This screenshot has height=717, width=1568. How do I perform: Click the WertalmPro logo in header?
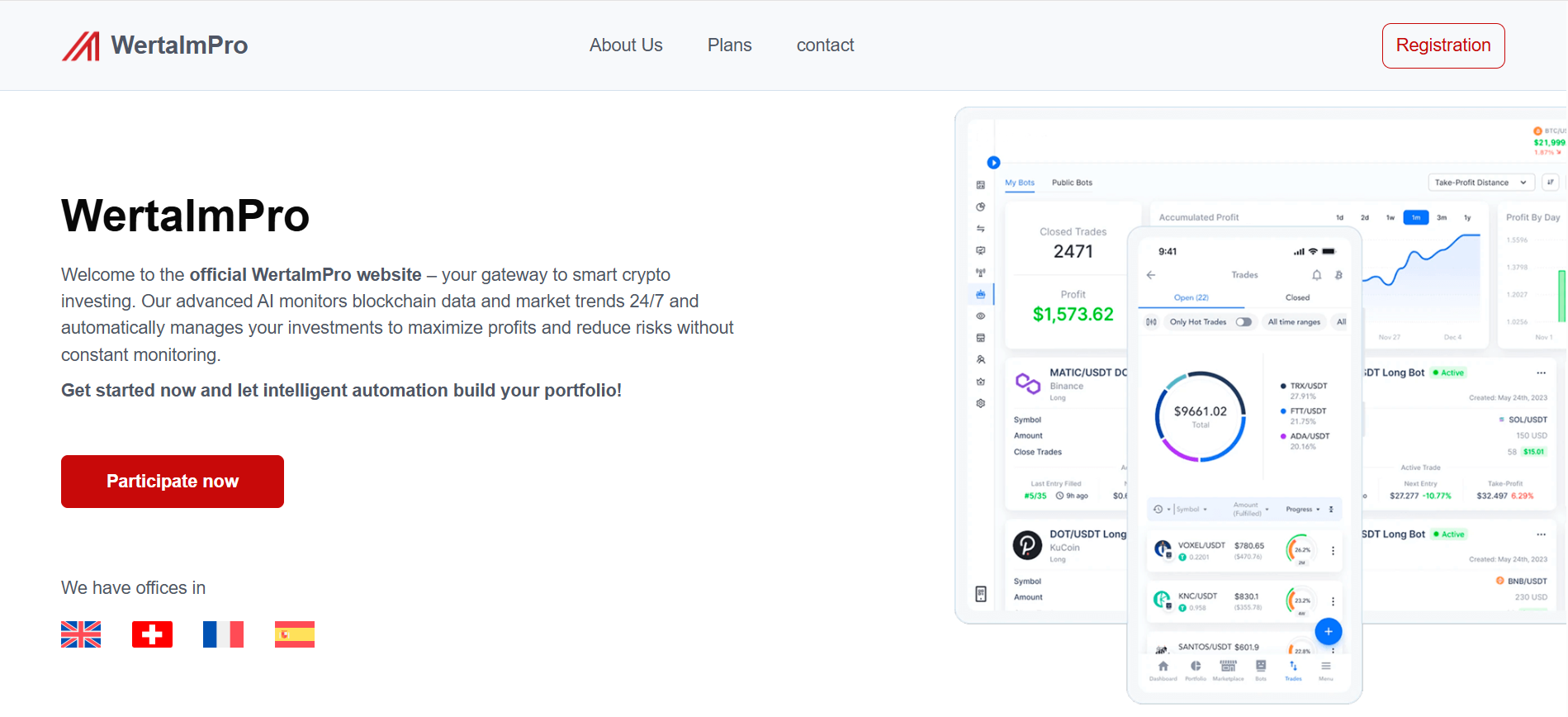[154, 45]
